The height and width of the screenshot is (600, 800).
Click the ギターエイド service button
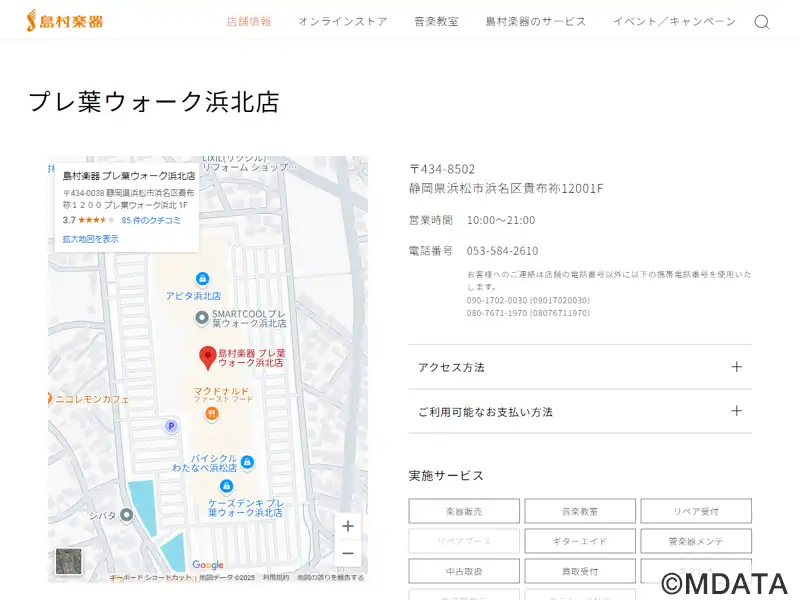click(580, 541)
